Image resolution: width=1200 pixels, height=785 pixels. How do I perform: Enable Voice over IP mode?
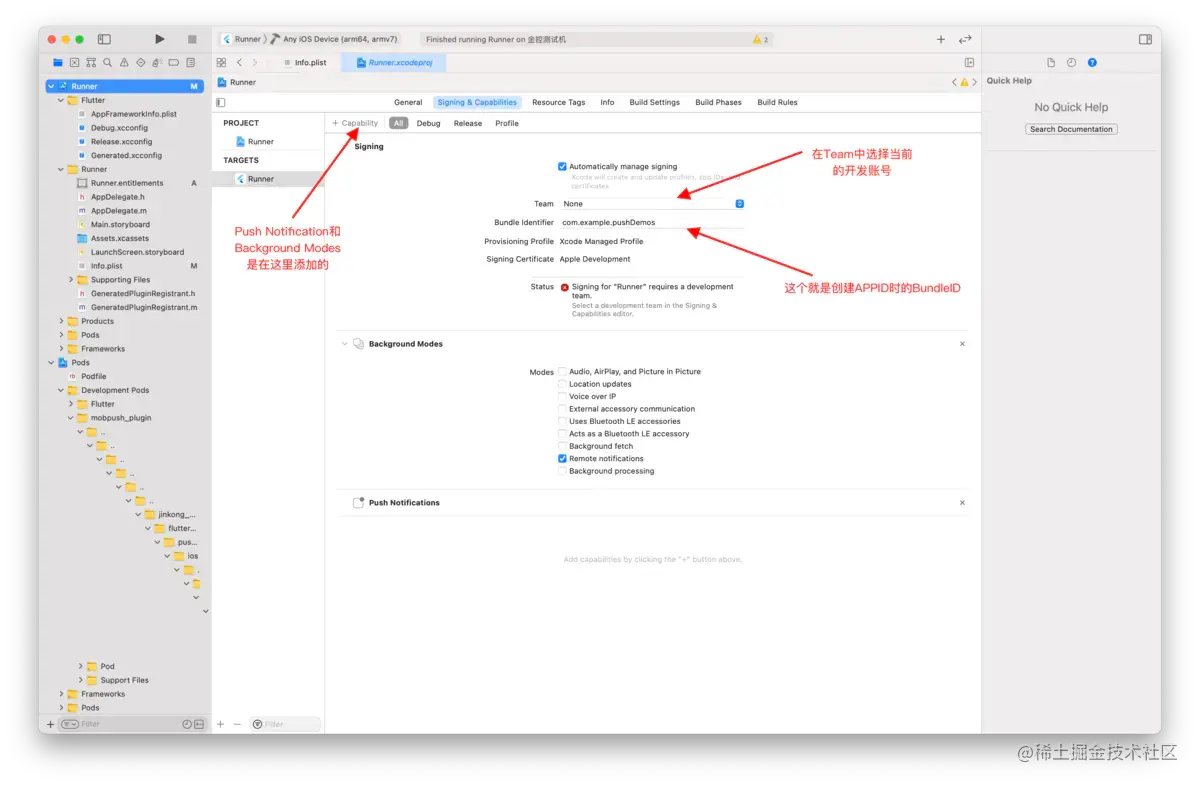[562, 396]
